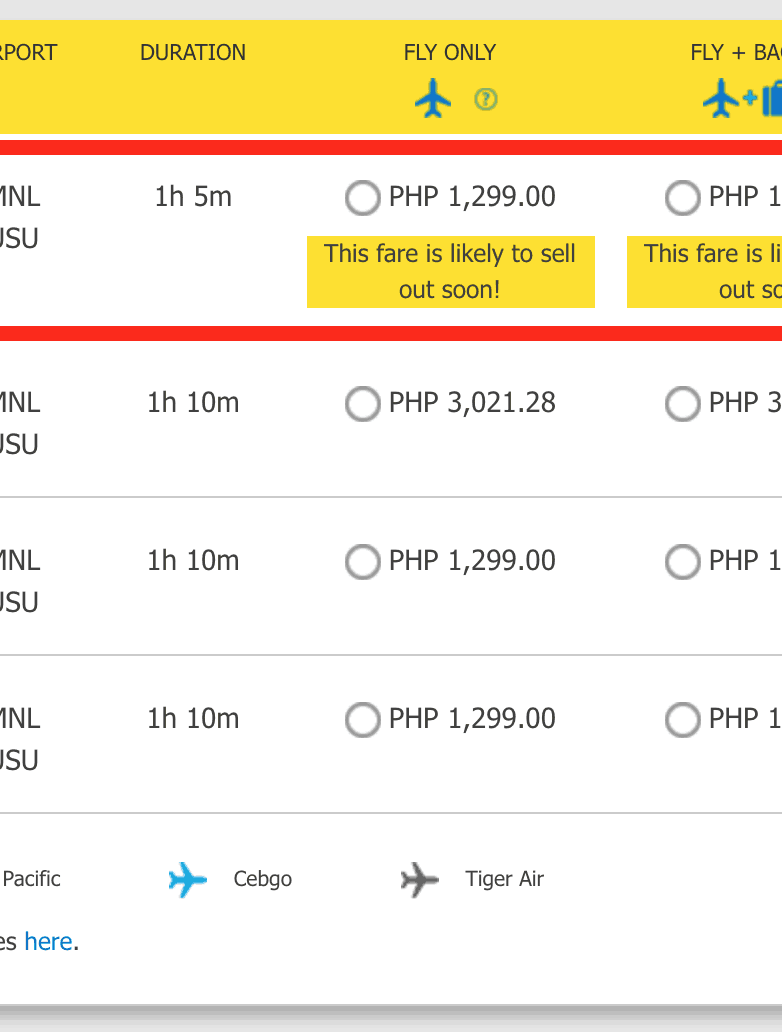The image size is (782, 1032).
Task: Click the blue Cebgo airplane icon
Action: pos(187,880)
